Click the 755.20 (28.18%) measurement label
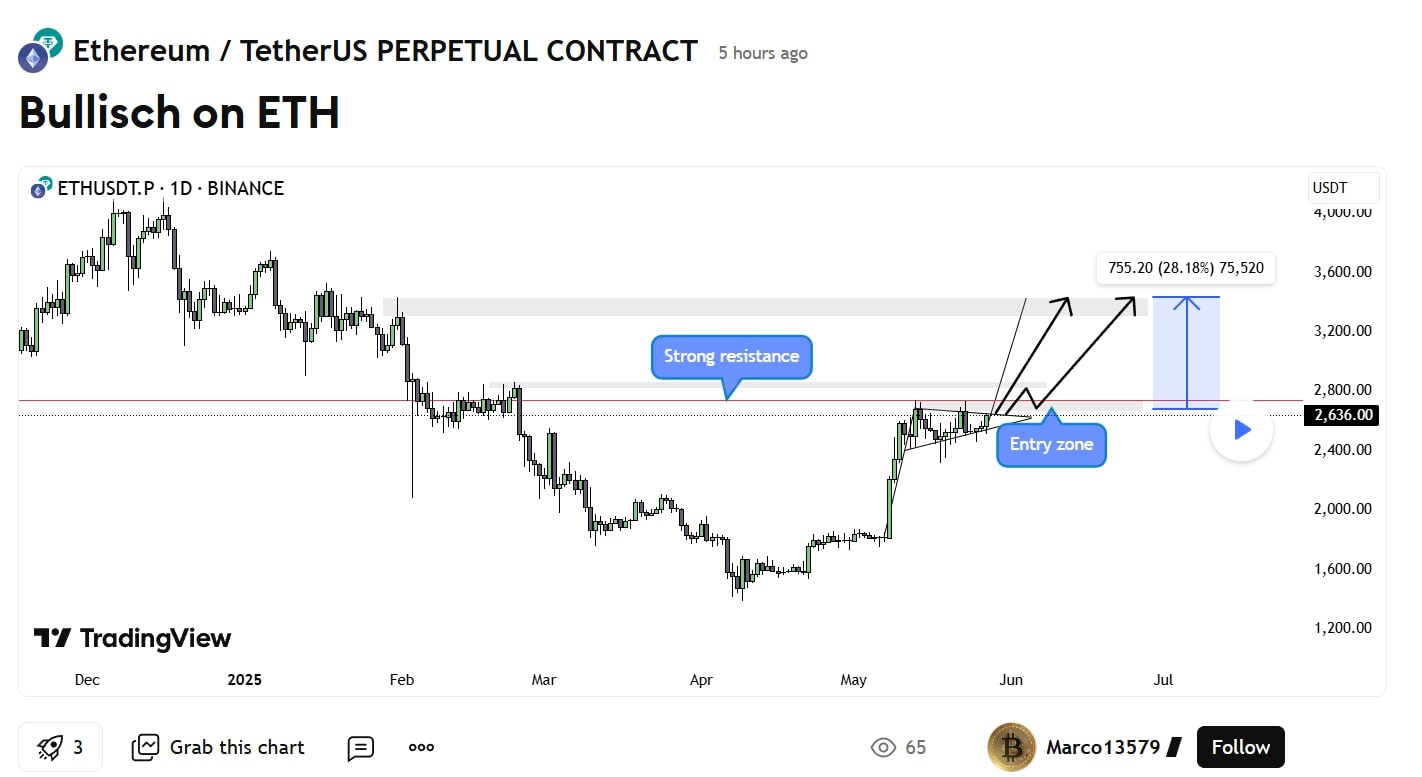1422x777 pixels. point(1186,268)
